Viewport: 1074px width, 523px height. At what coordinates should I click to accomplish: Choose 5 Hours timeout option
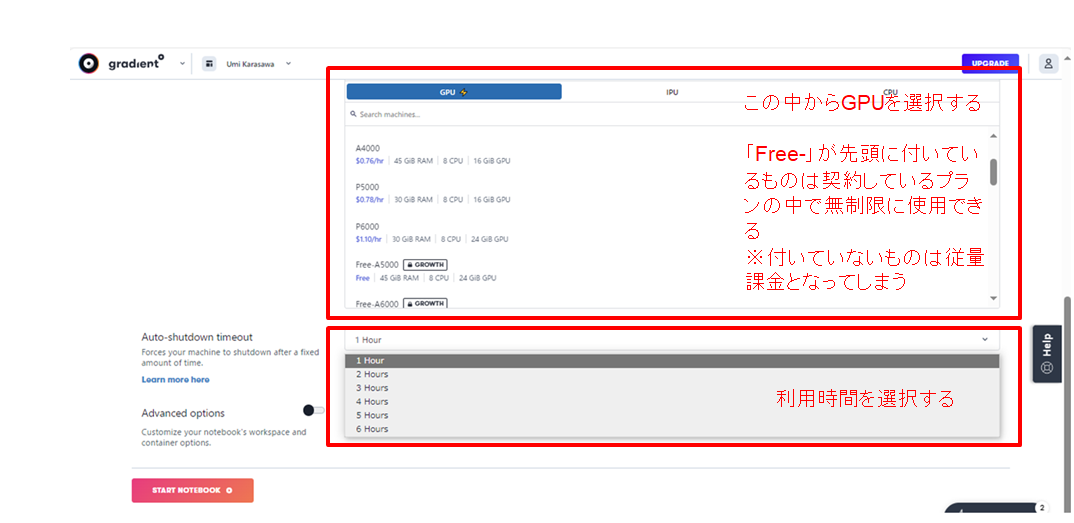tap(672, 416)
